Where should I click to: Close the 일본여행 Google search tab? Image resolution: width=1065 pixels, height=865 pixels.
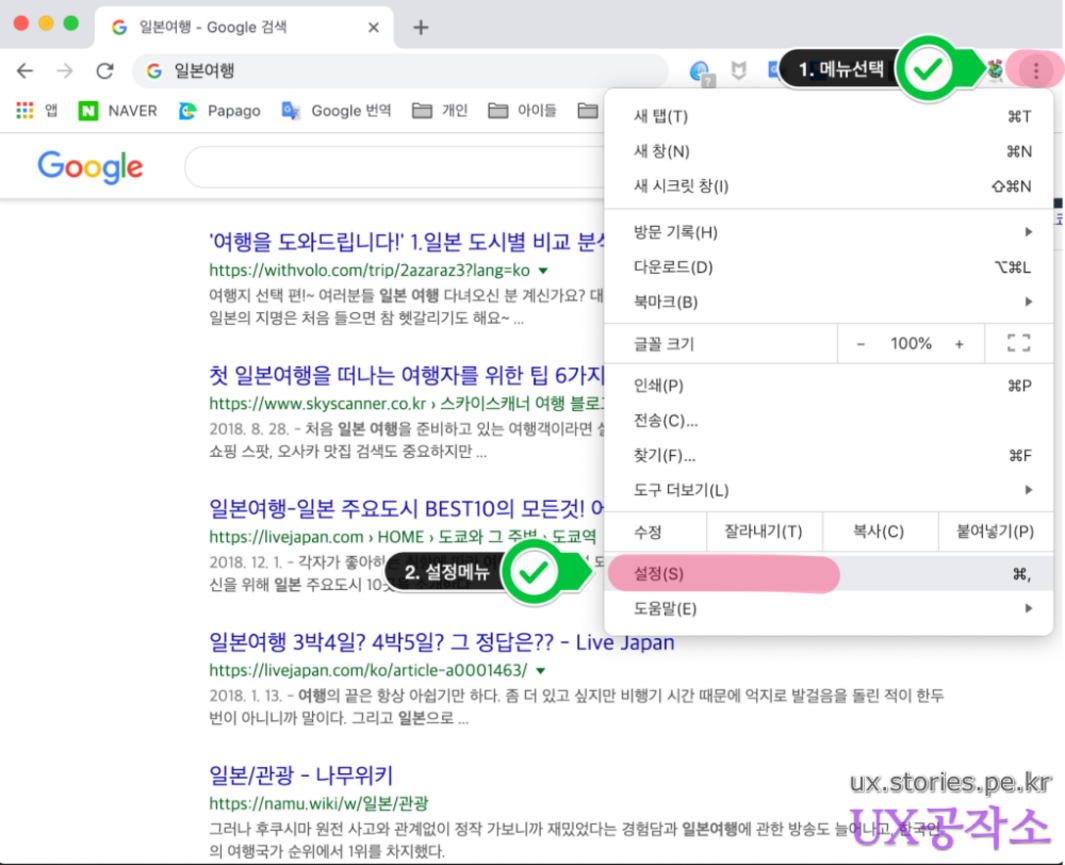(374, 27)
